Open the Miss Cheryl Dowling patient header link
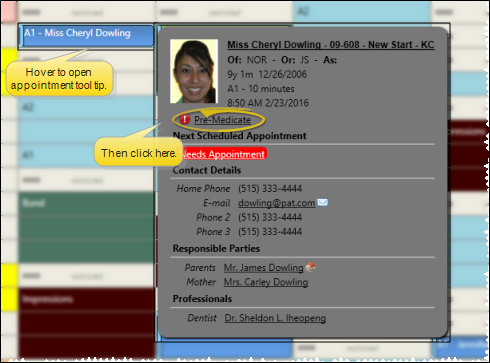This screenshot has height=363, width=490. tap(331, 45)
